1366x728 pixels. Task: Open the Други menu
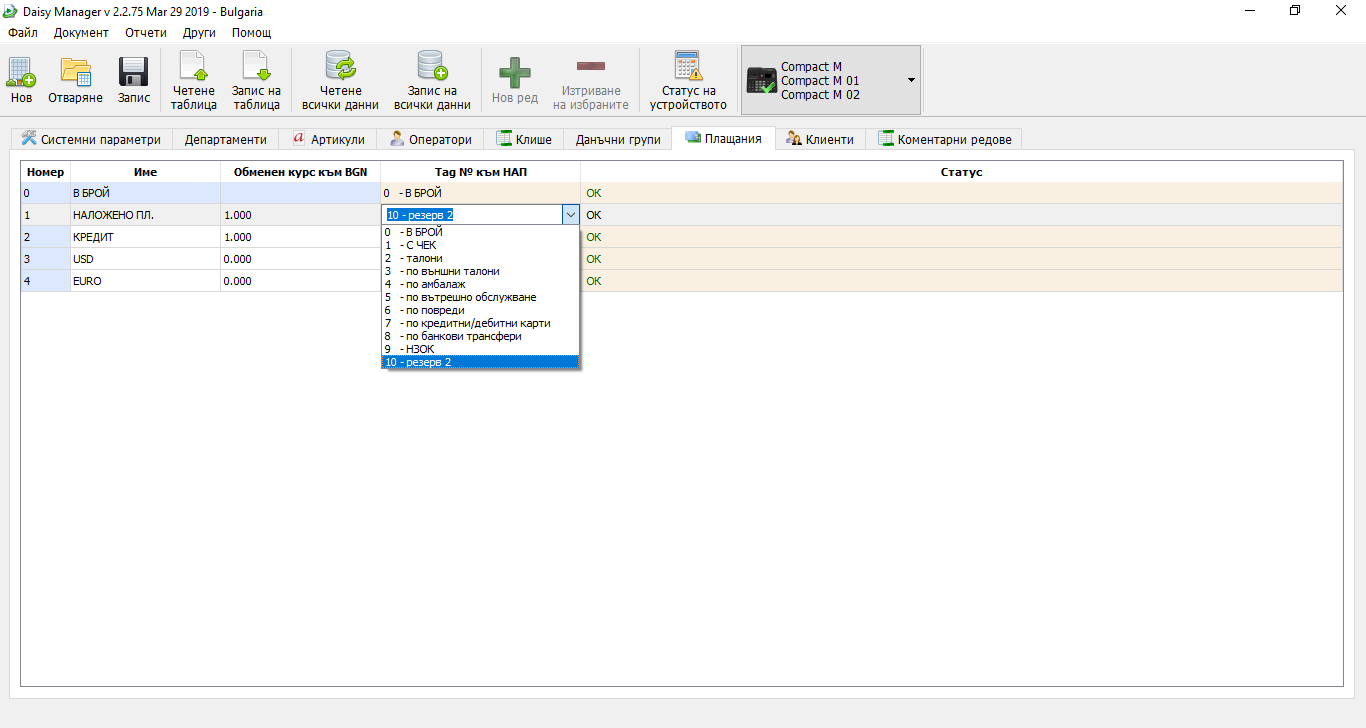[199, 33]
